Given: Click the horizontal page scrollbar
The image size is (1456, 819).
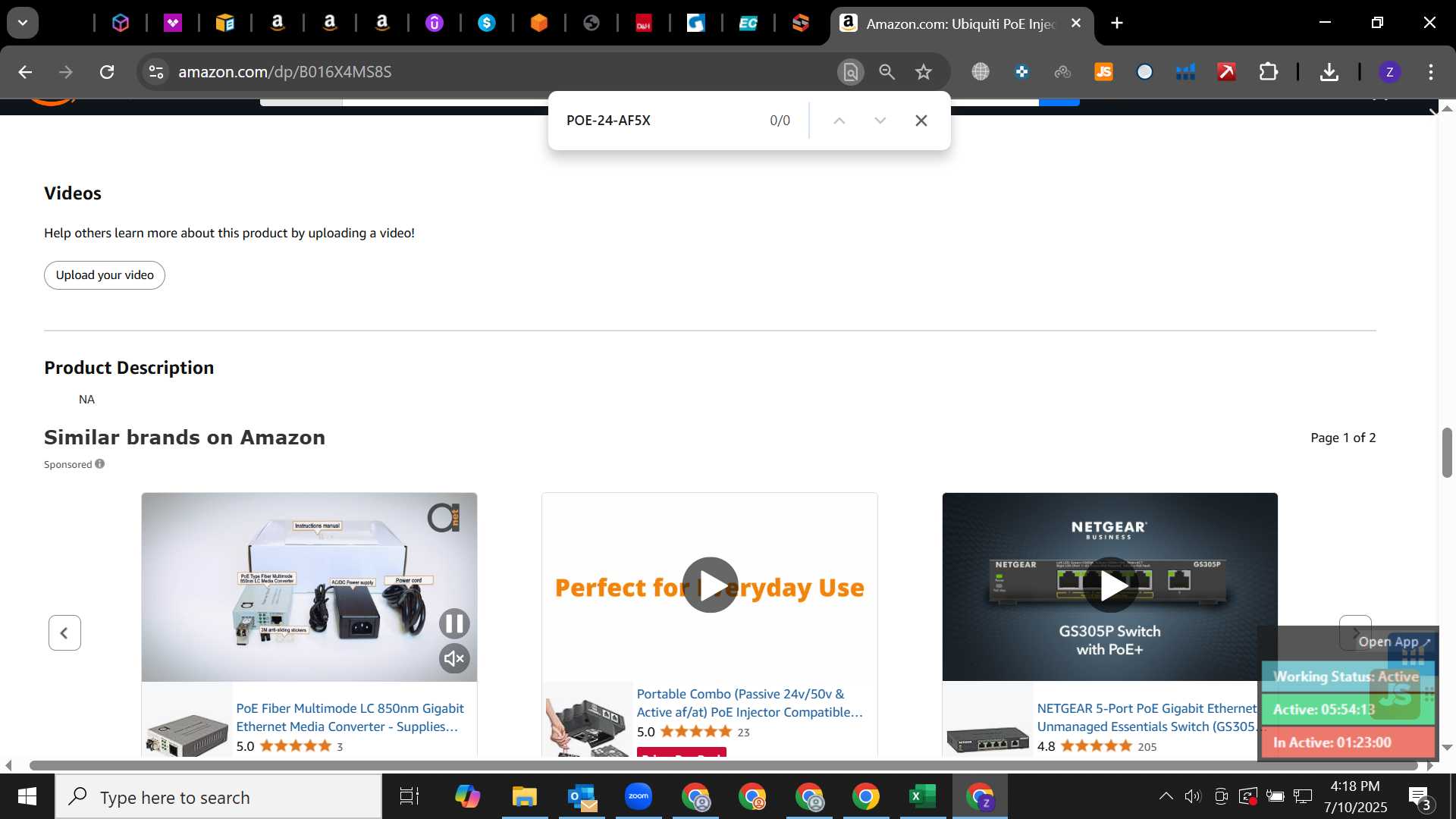Looking at the screenshot, I should 723,765.
